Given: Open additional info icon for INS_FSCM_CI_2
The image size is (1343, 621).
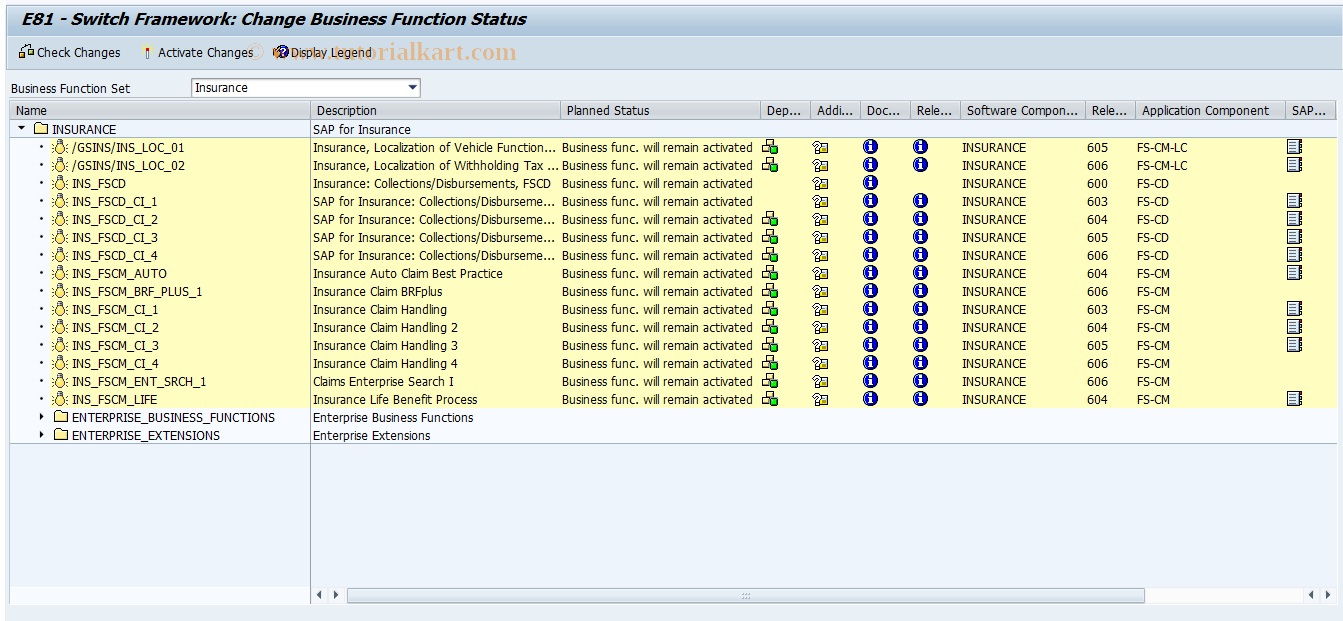Looking at the screenshot, I should (x=820, y=327).
